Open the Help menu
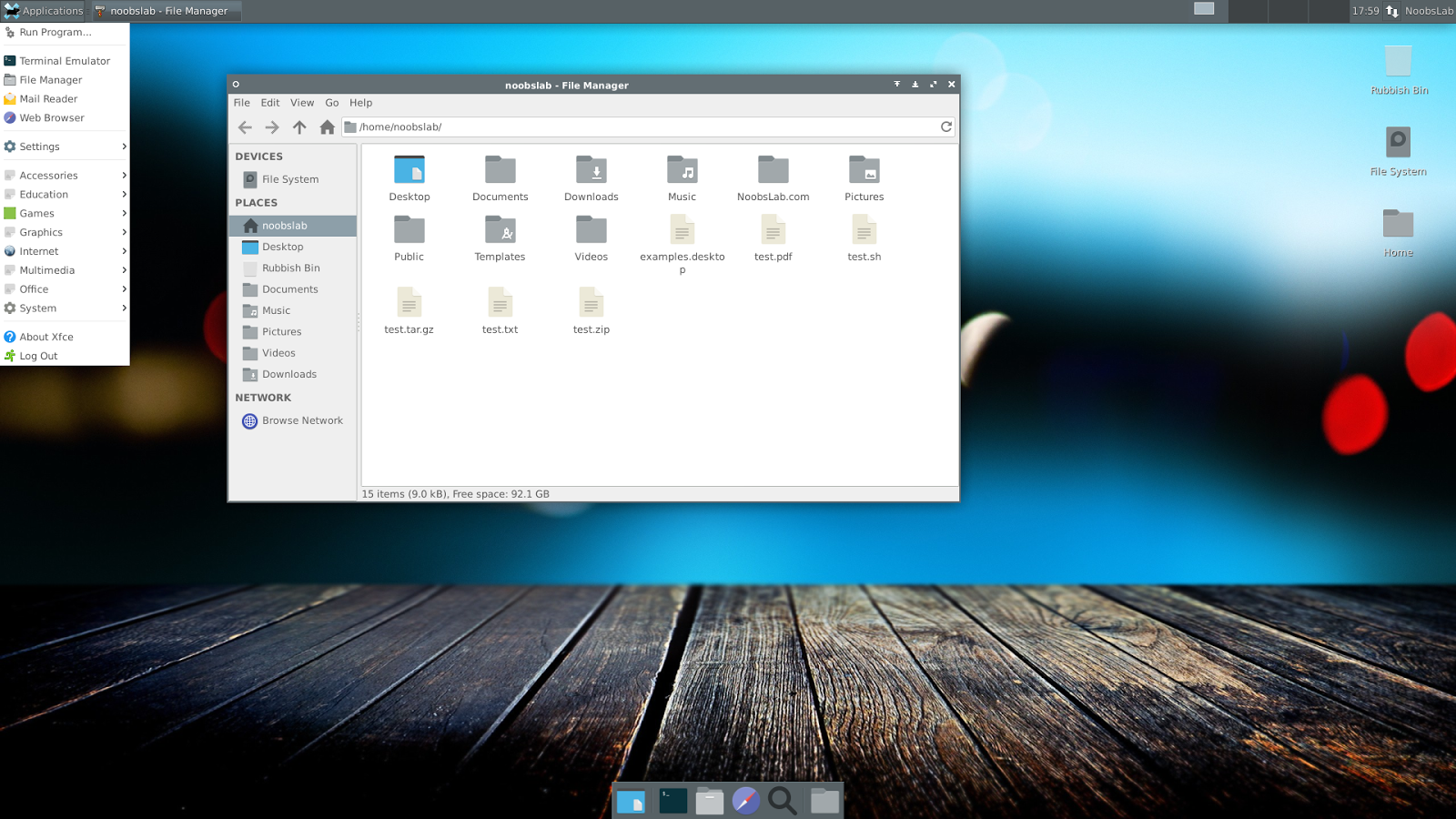The image size is (1456, 819). (x=361, y=103)
